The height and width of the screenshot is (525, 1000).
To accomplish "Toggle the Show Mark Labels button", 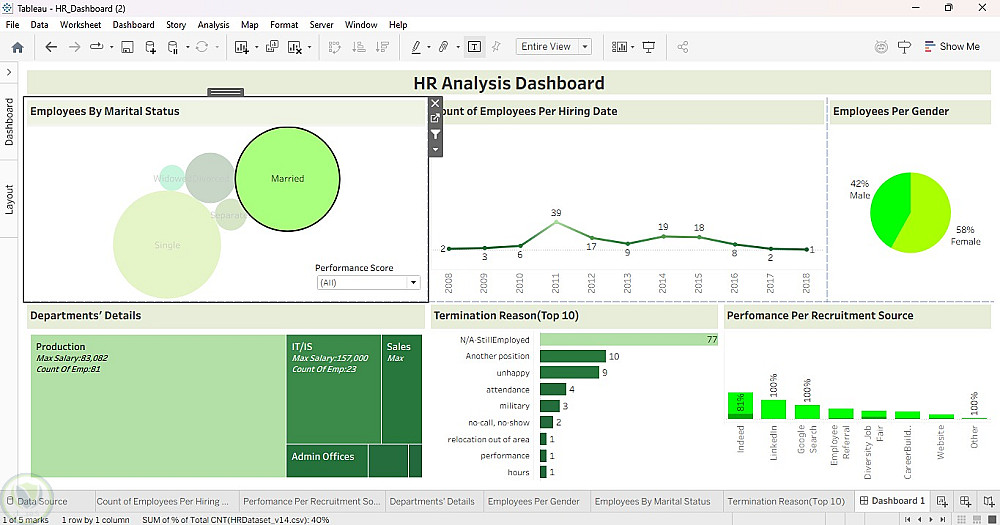I will click(x=473, y=47).
